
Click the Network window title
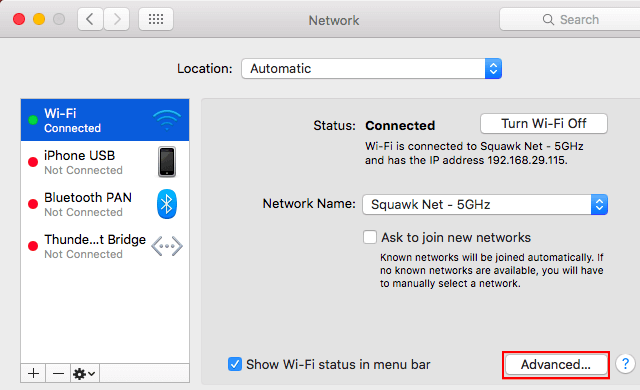tap(334, 20)
